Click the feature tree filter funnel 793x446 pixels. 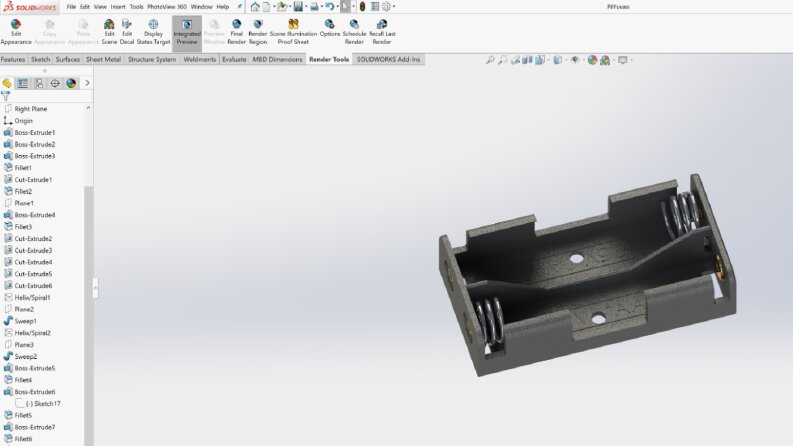[6, 95]
